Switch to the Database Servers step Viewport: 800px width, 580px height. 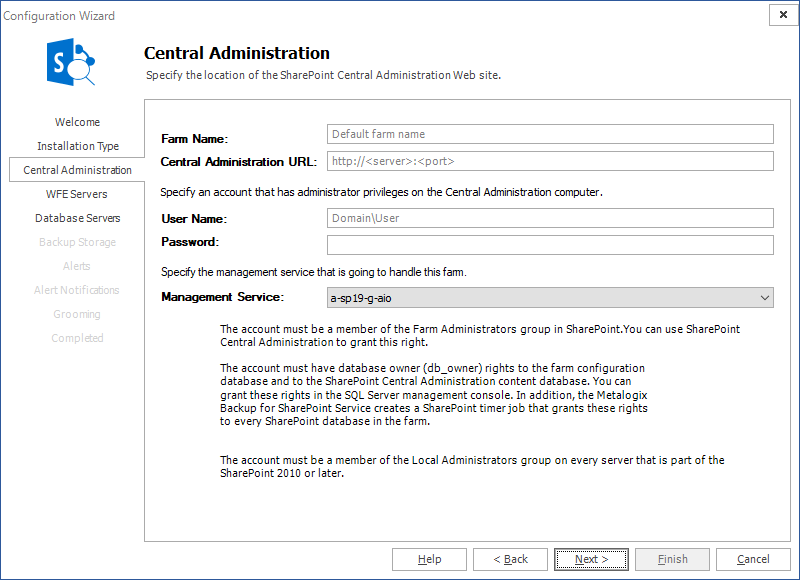pyautogui.click(x=77, y=218)
